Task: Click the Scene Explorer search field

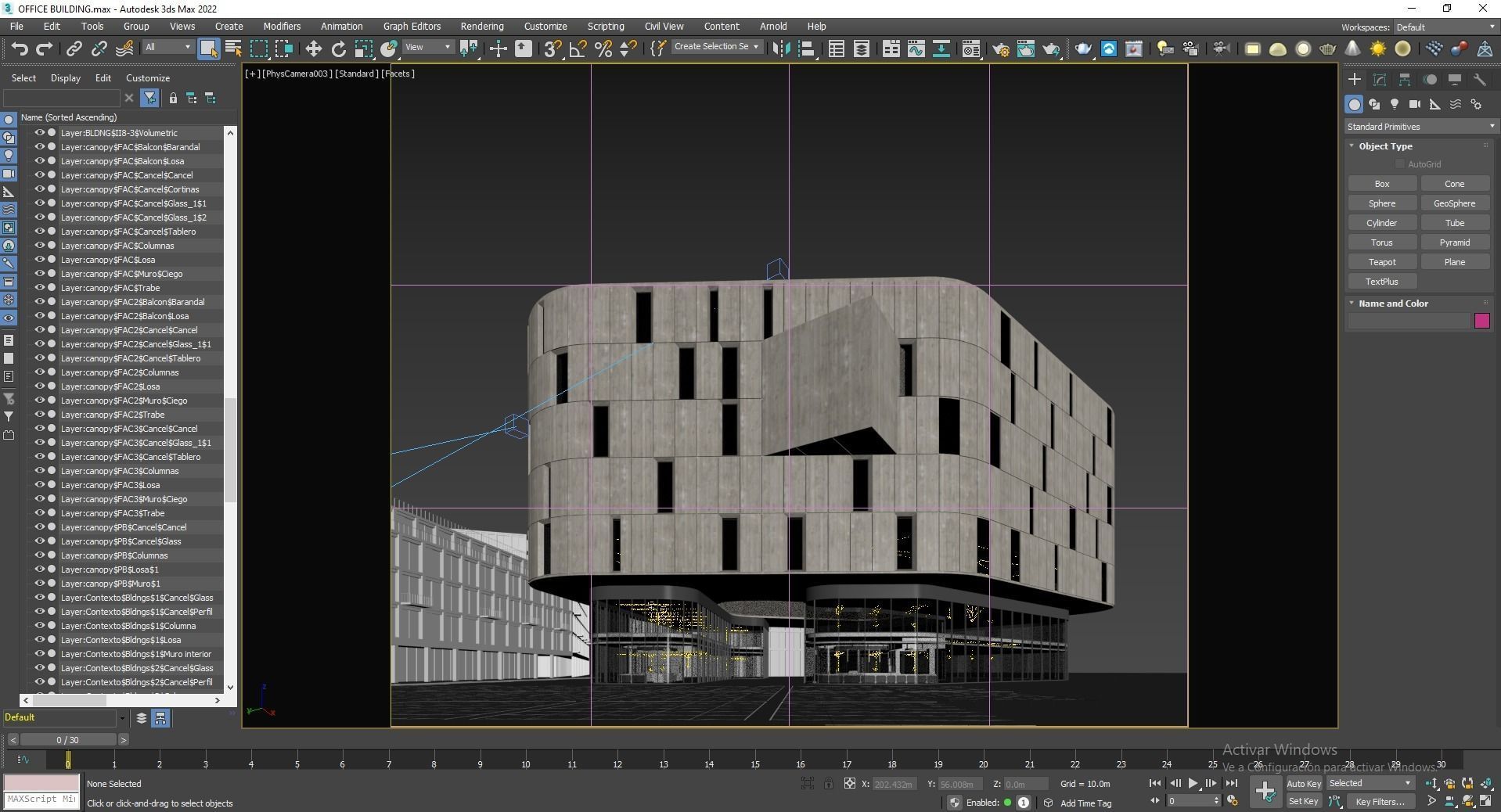Action: 62,98
